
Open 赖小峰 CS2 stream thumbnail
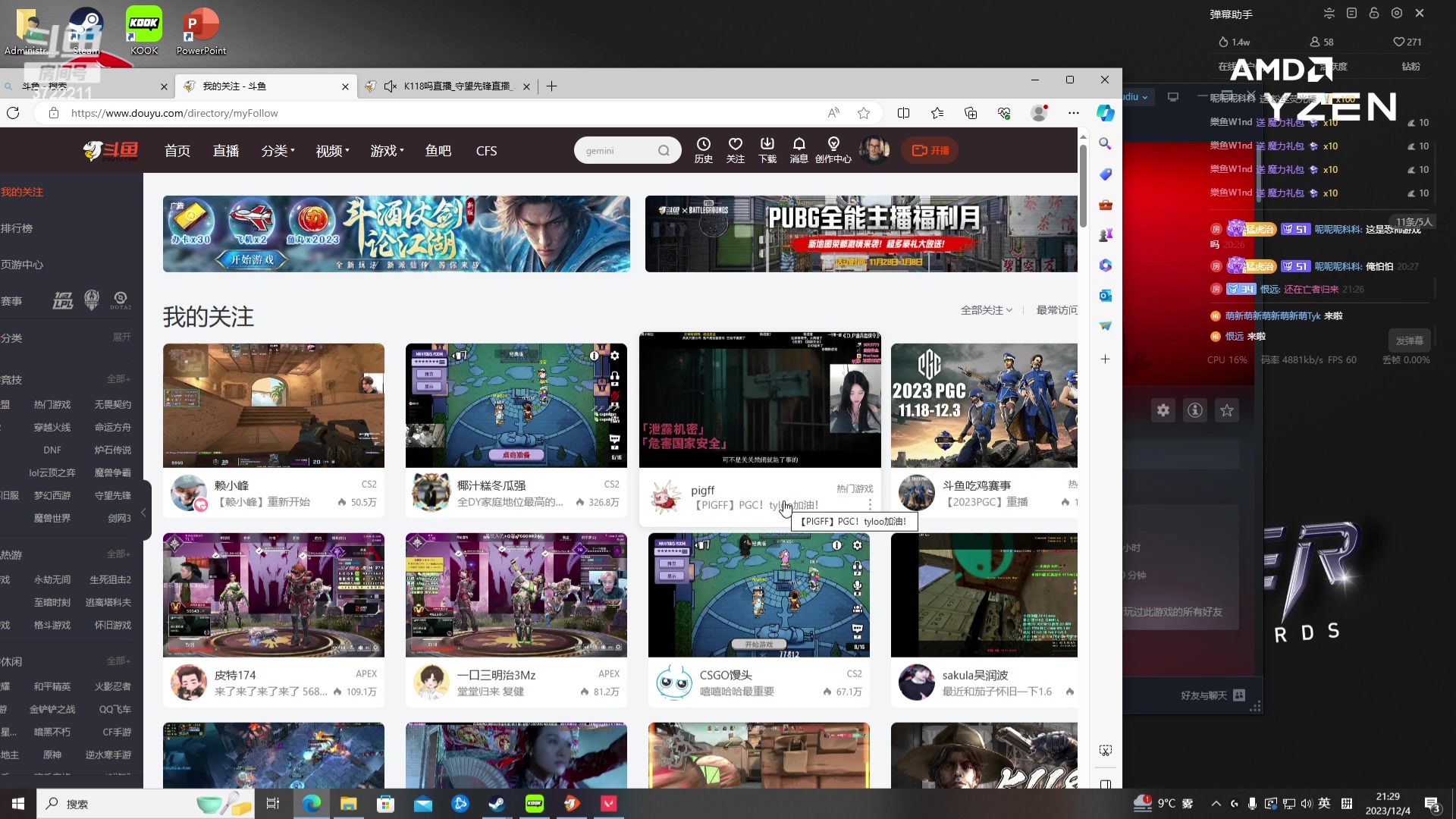coord(273,406)
